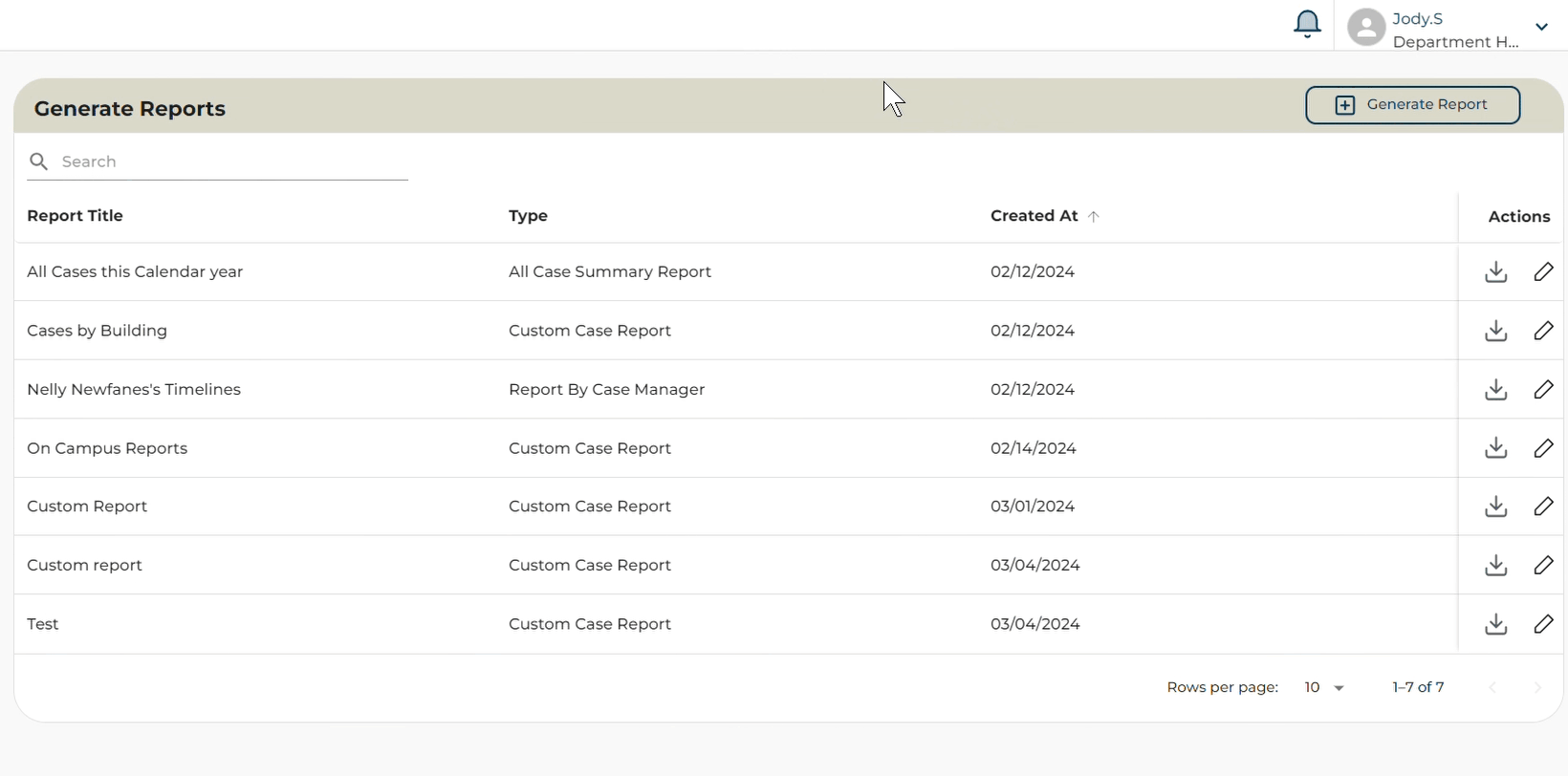Edit the Cases by Building report
Viewport: 1568px width, 776px height.
1543,331
